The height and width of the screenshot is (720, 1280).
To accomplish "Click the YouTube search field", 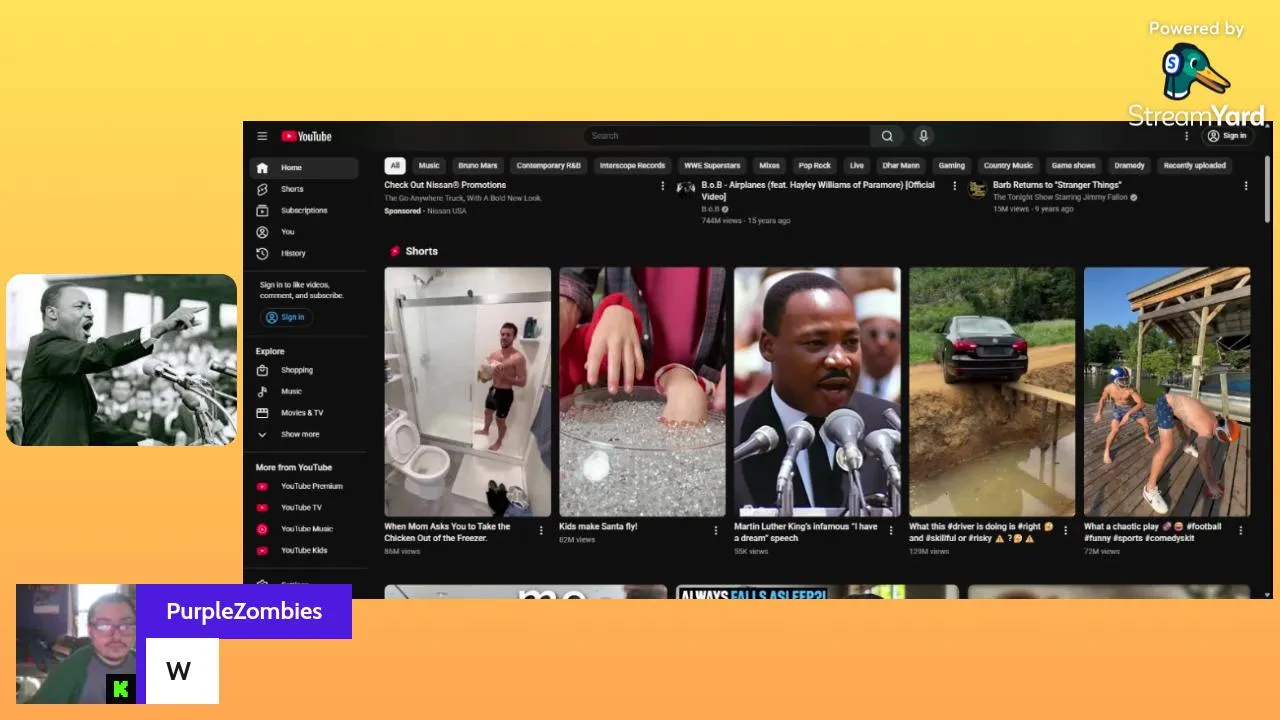I will pos(727,136).
